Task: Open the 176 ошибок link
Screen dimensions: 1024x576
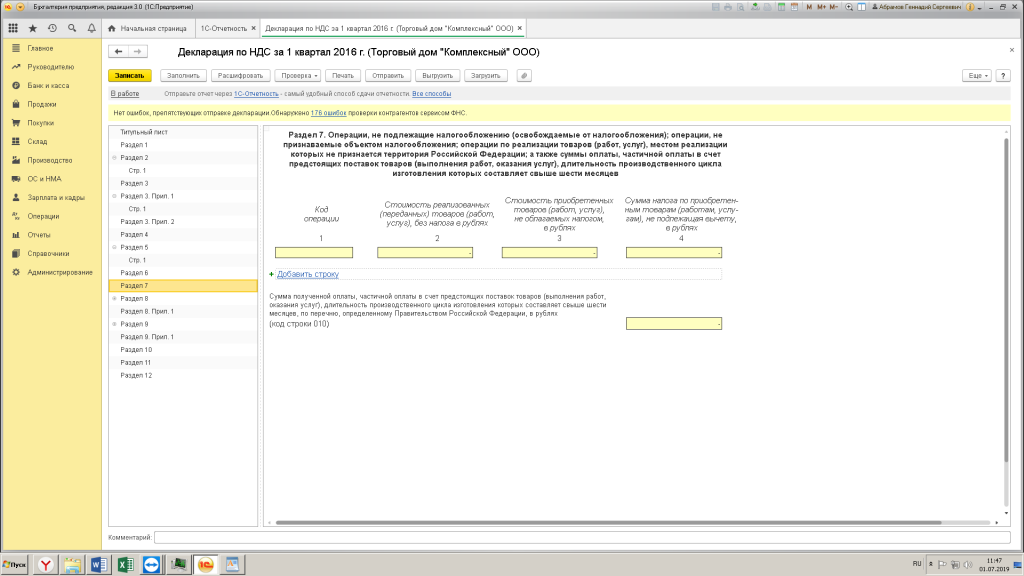Action: 328,113
